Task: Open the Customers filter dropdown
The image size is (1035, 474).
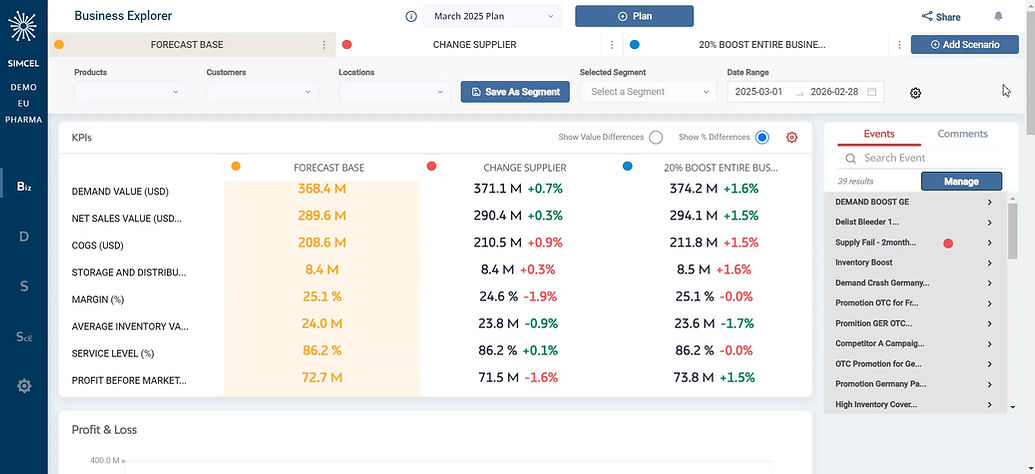Action: [x=263, y=92]
